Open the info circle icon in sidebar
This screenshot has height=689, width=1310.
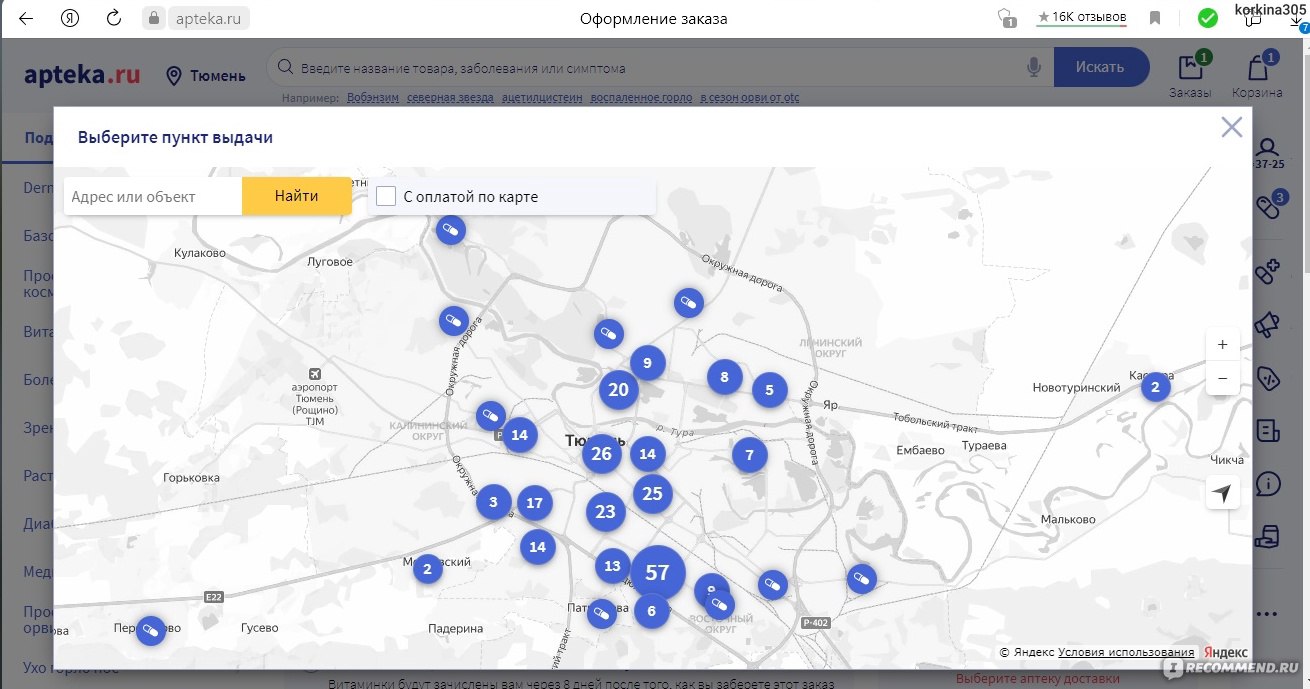click(1268, 485)
